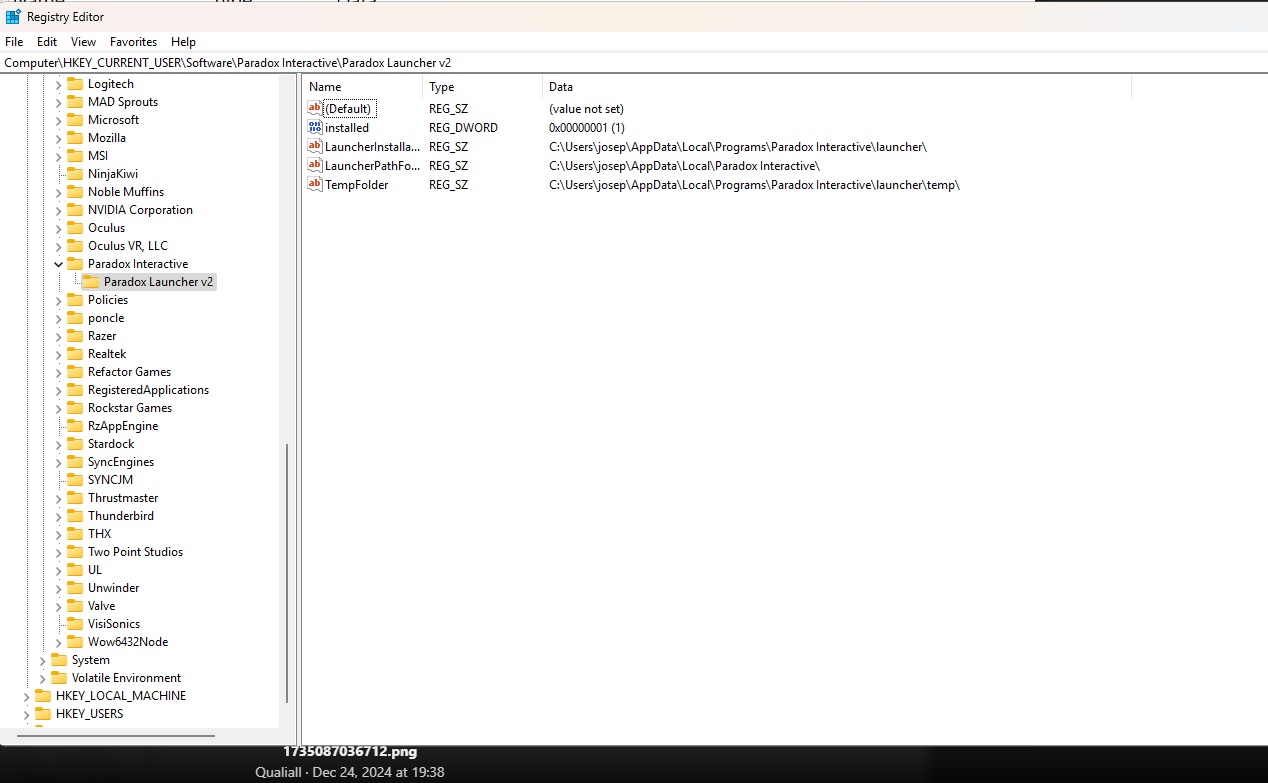This screenshot has width=1268, height=783.
Task: Select the (Default) string value icon
Action: coord(315,108)
